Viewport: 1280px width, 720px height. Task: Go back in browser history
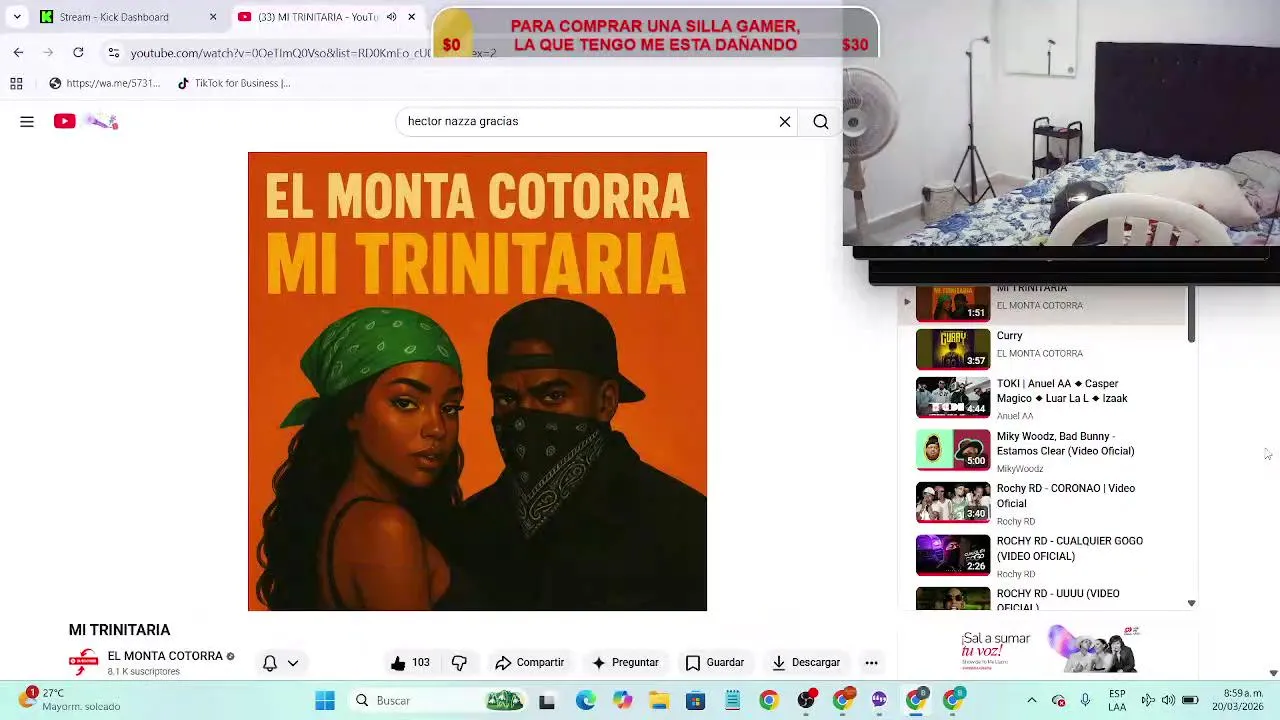[x=18, y=52]
